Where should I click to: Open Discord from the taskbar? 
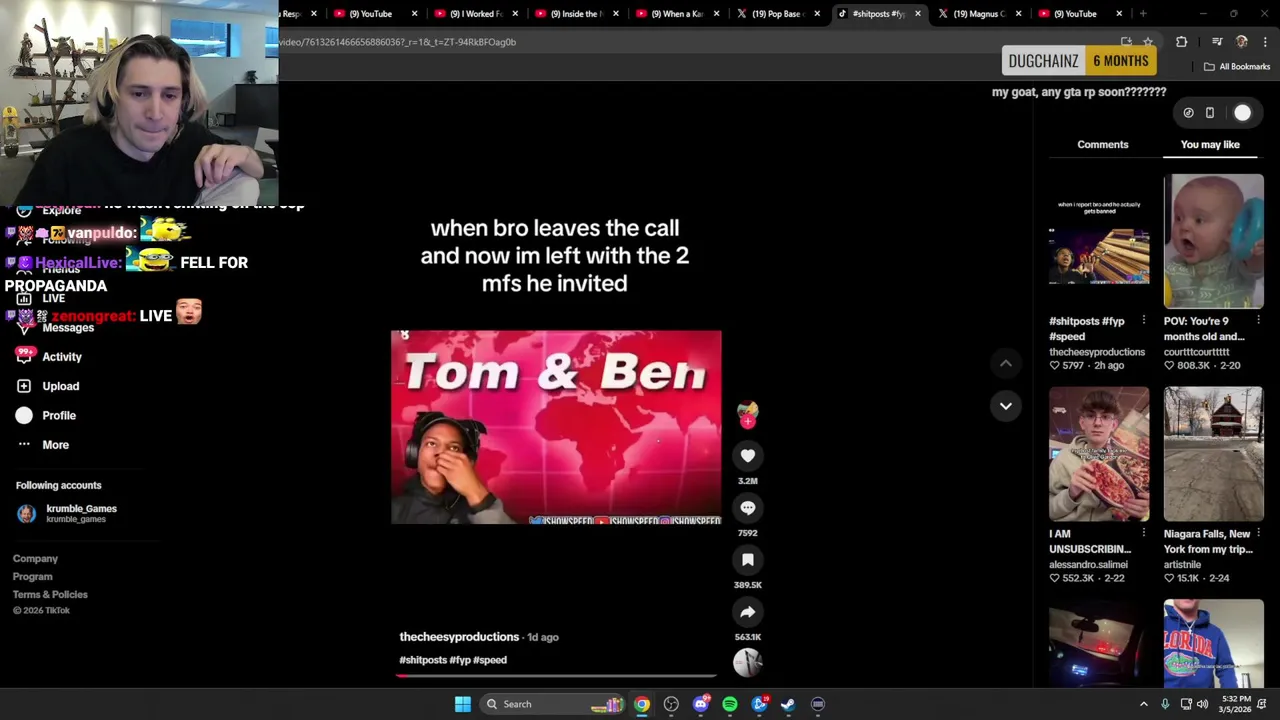click(701, 704)
